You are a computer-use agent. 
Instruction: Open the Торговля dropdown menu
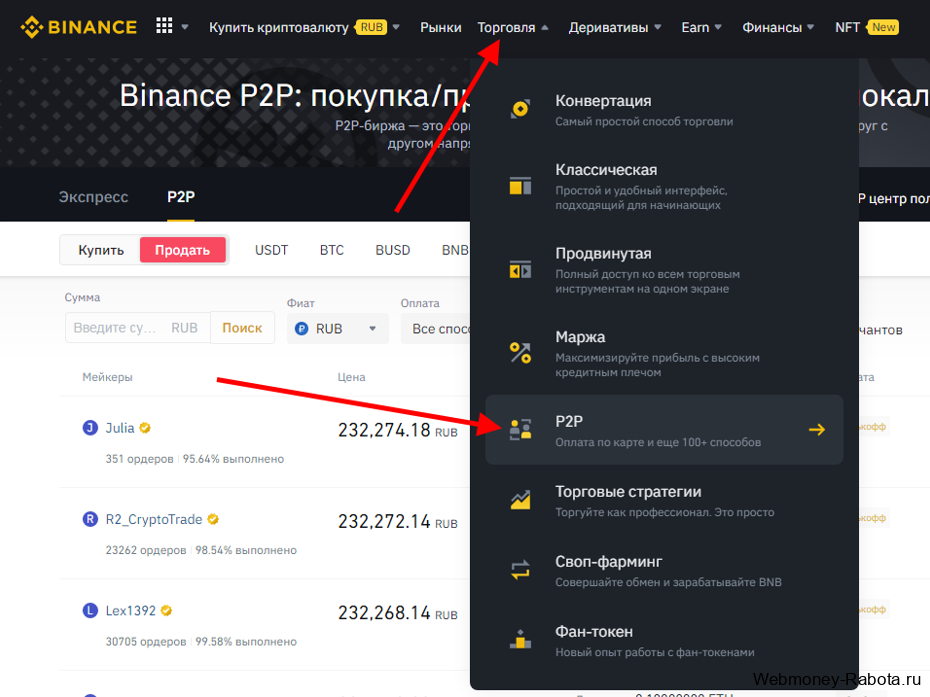click(x=513, y=27)
